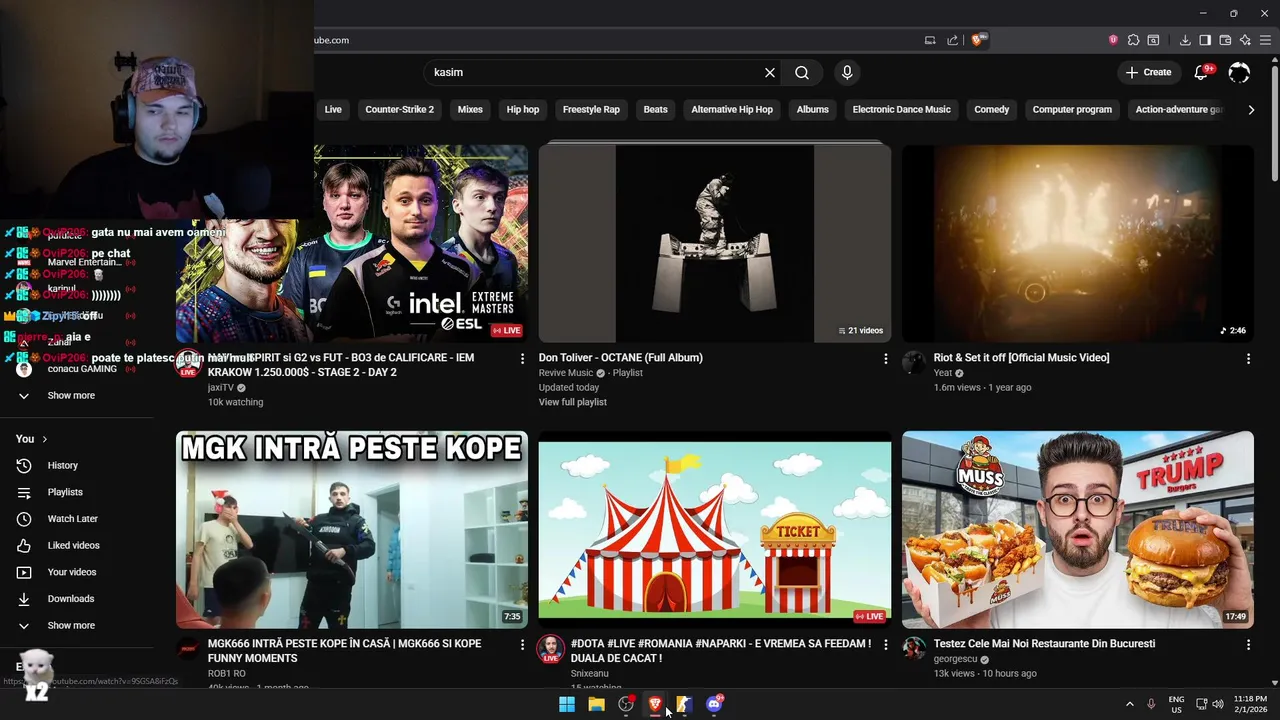Open the Brave Wallet icon
Viewport: 1280px width, 720px height.
point(1225,40)
